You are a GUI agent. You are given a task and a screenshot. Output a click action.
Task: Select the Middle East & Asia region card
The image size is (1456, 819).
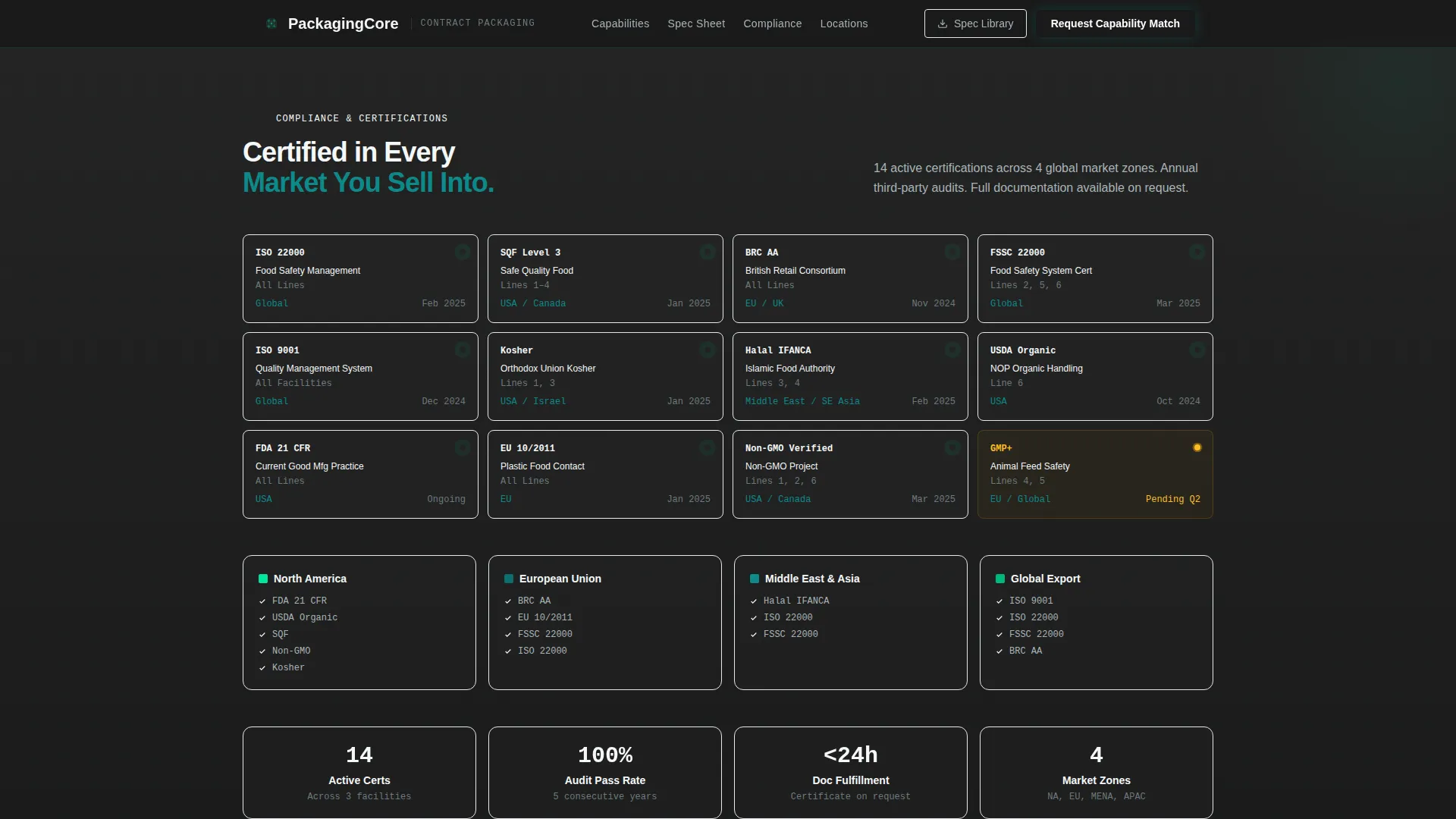point(851,623)
